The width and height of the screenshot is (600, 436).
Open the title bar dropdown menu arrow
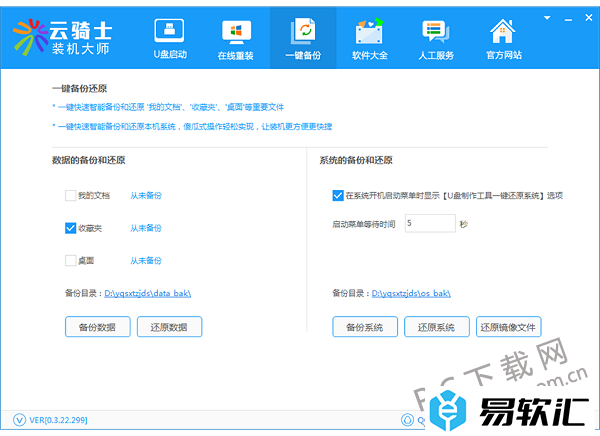click(x=547, y=18)
